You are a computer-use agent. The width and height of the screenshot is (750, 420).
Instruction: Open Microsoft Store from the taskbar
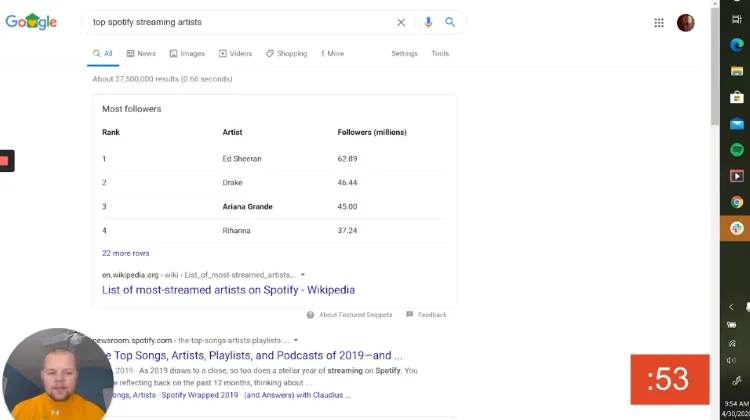pos(737,98)
